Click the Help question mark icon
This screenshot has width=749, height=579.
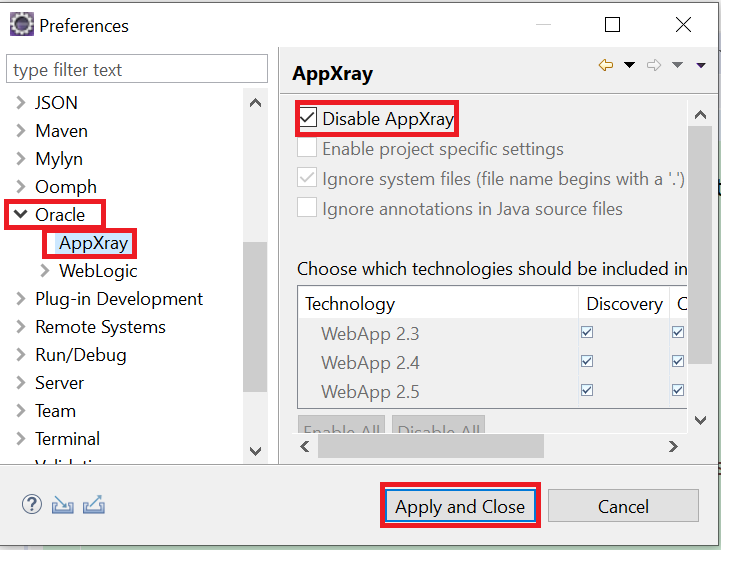32,504
